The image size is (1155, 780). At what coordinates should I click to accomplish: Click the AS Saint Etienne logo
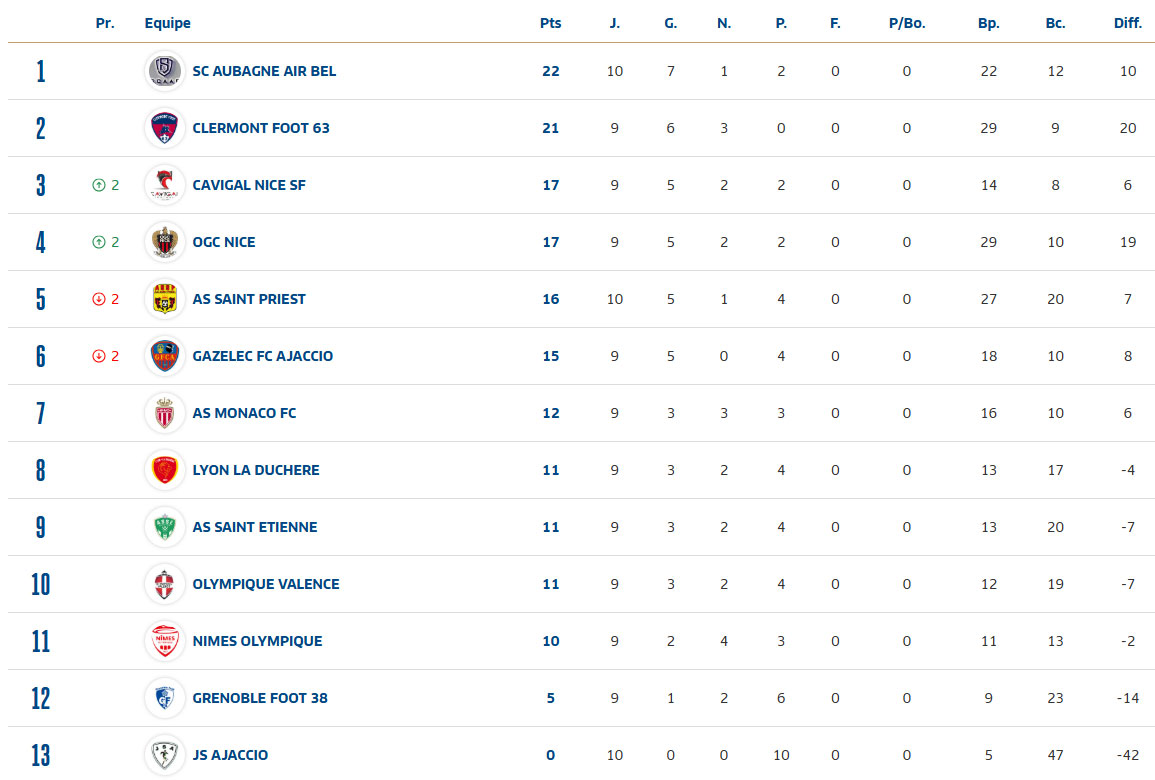tap(164, 527)
